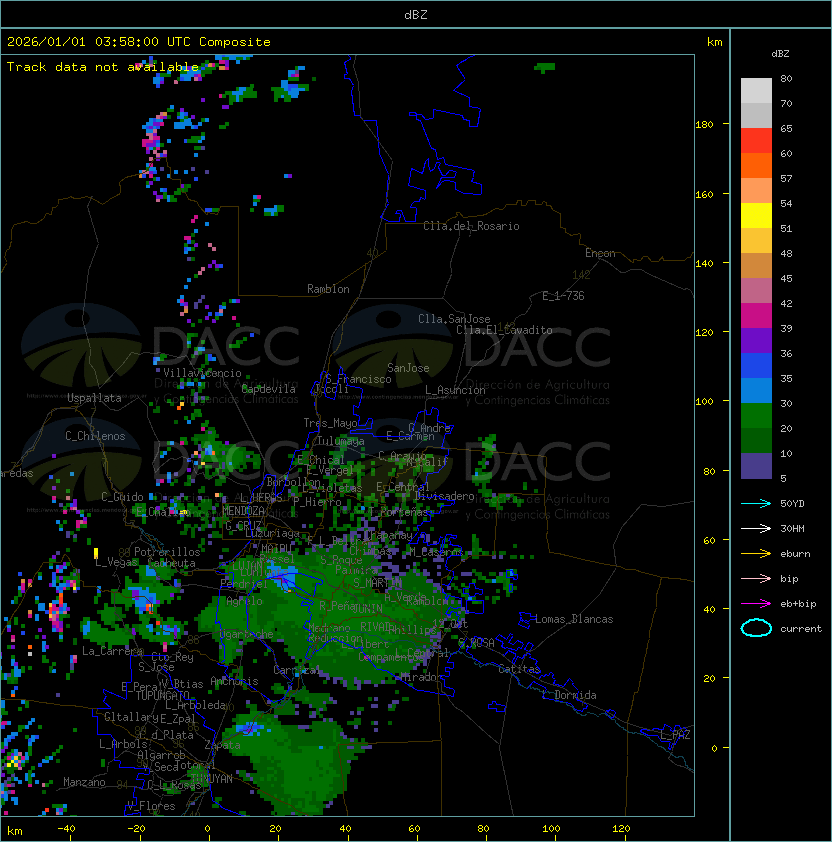832x842 pixels.
Task: Click the 'C_Chilenos' map label
Action: (x=95, y=436)
